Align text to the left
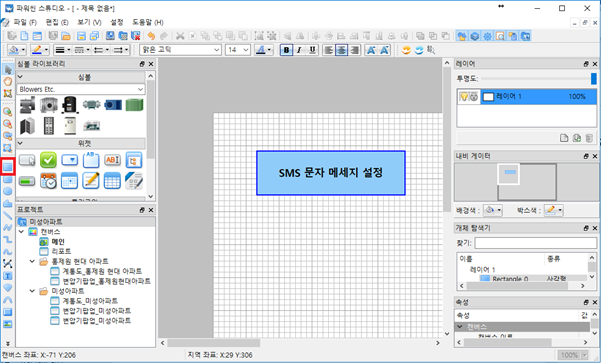 (328, 50)
